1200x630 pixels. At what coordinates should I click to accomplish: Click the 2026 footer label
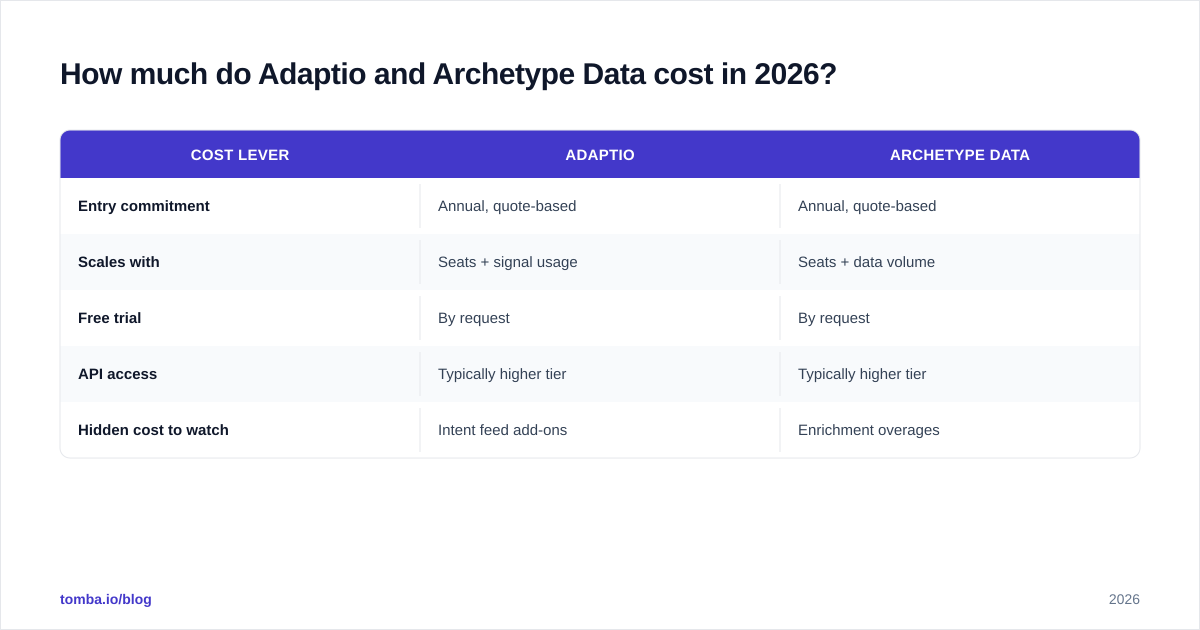tap(1124, 599)
